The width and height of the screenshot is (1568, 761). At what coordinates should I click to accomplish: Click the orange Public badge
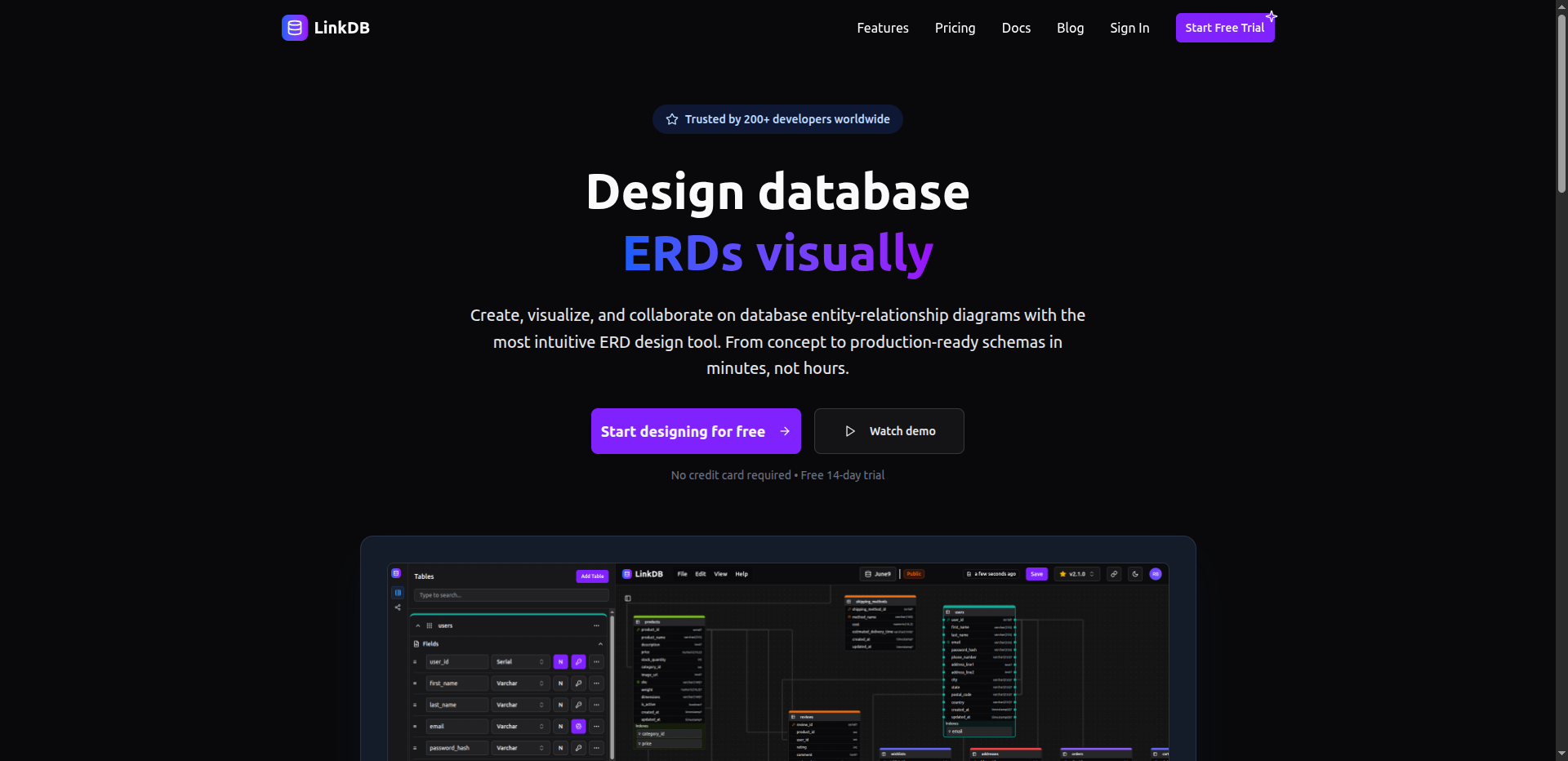(914, 574)
